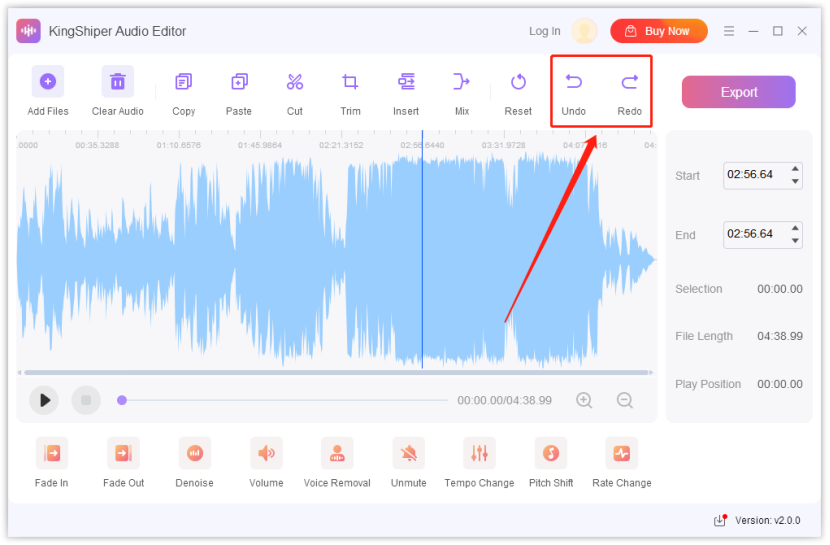Click the 01:10.6576 timeline ruler mark
Viewport: 830px width, 545px height.
pyautogui.click(x=178, y=145)
